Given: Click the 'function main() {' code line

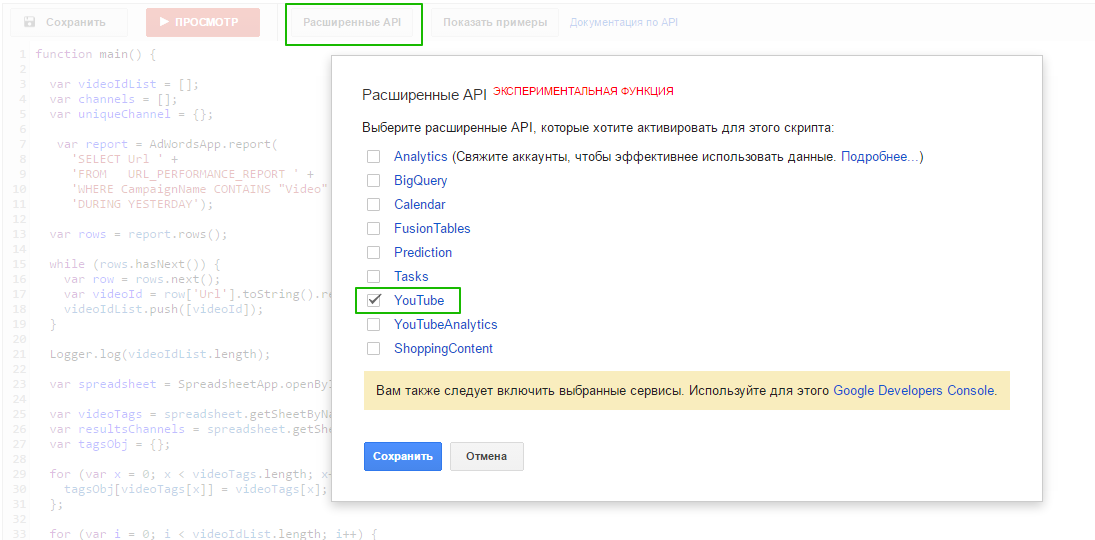Looking at the screenshot, I should [96, 54].
